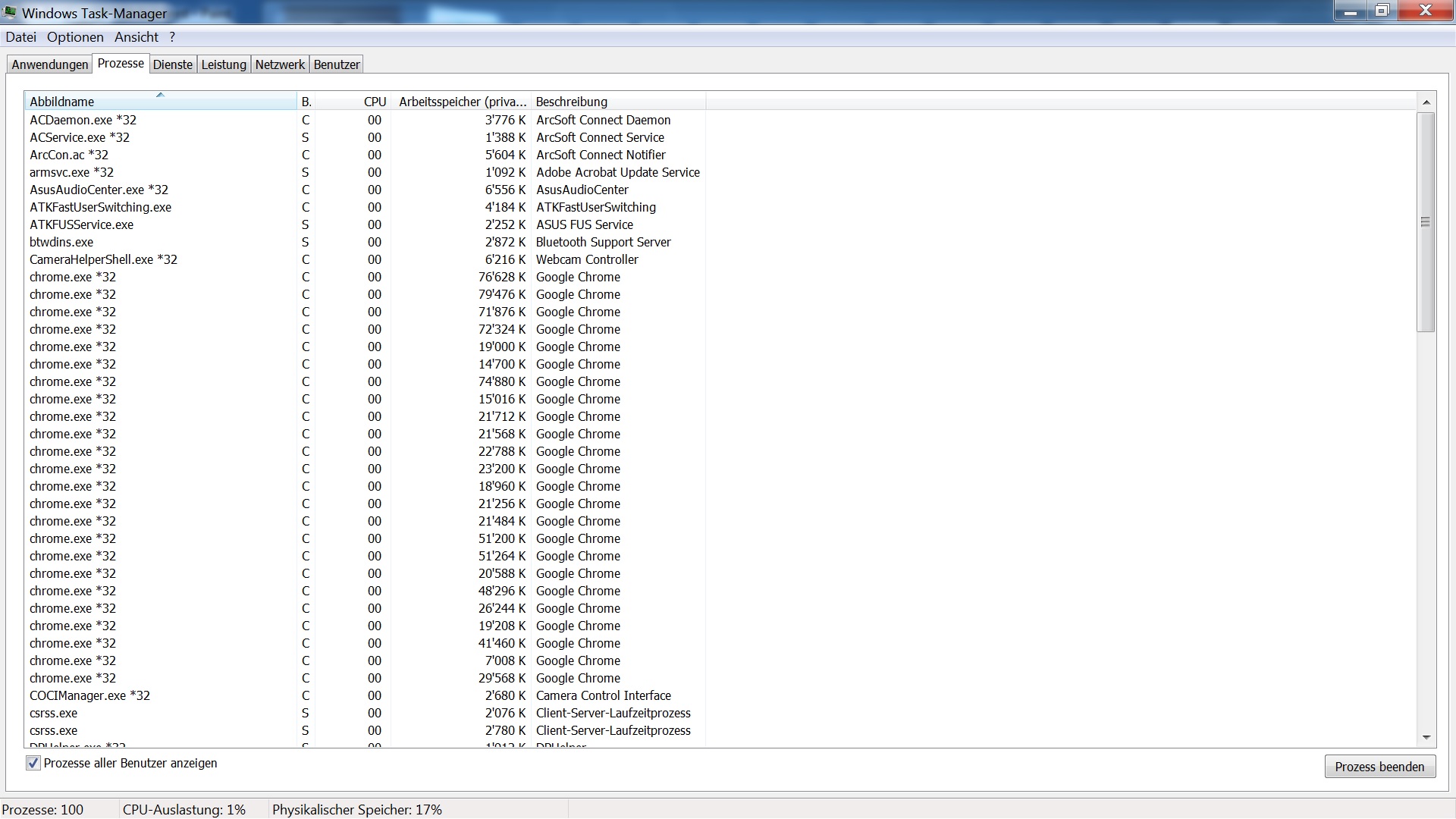This screenshot has height=819, width=1456.
Task: Open the ? help menu
Action: click(x=172, y=37)
